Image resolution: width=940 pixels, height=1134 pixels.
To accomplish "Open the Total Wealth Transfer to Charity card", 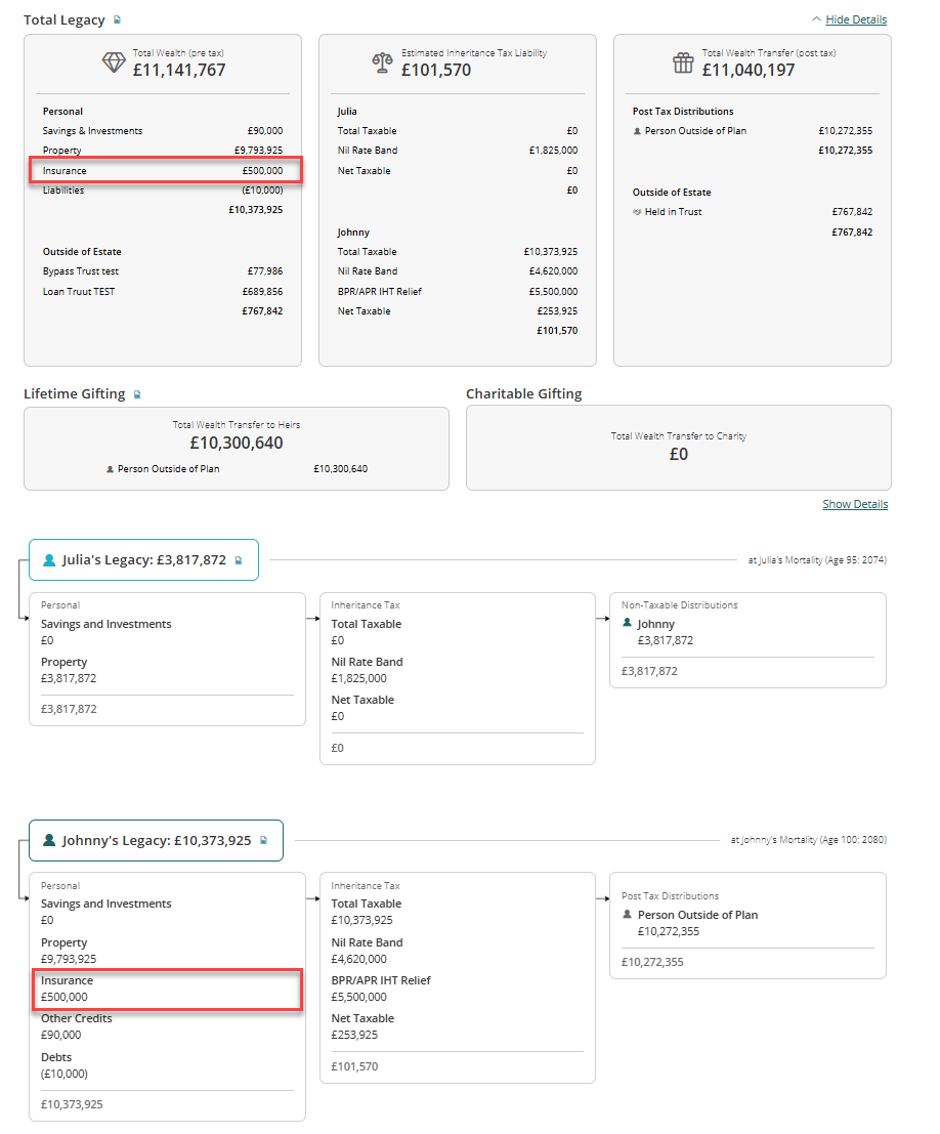I will tap(678, 448).
